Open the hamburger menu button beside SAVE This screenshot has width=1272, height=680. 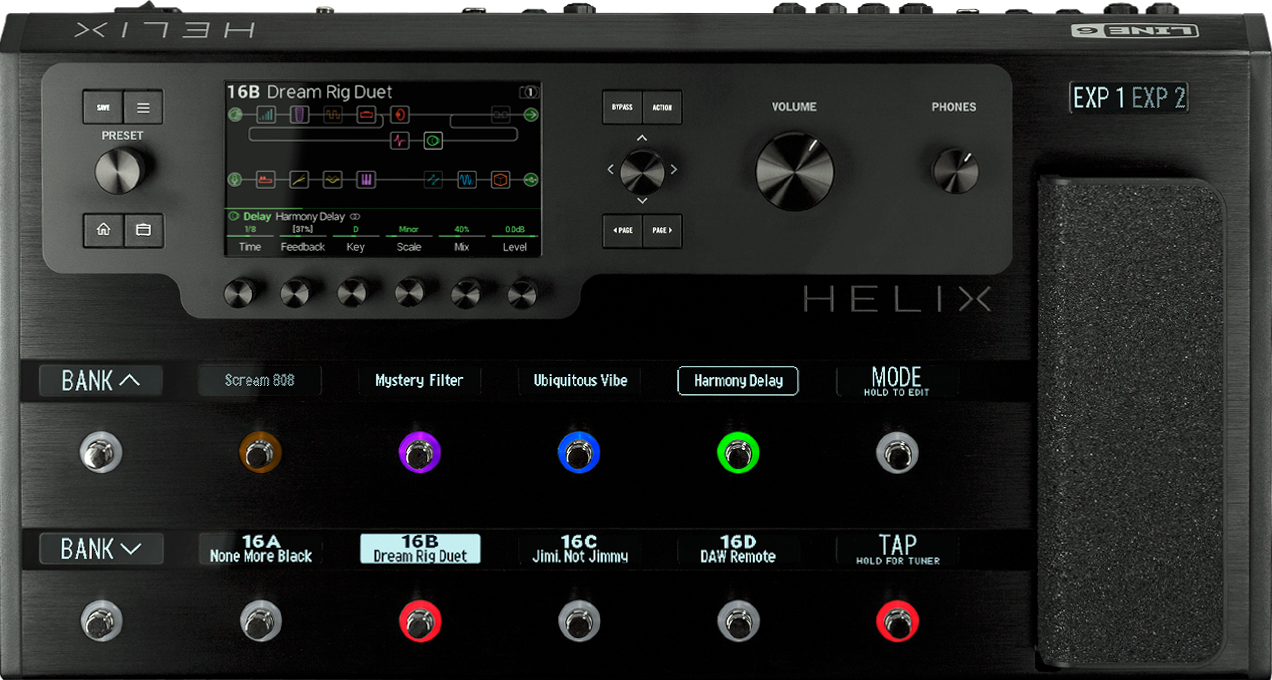(143, 107)
